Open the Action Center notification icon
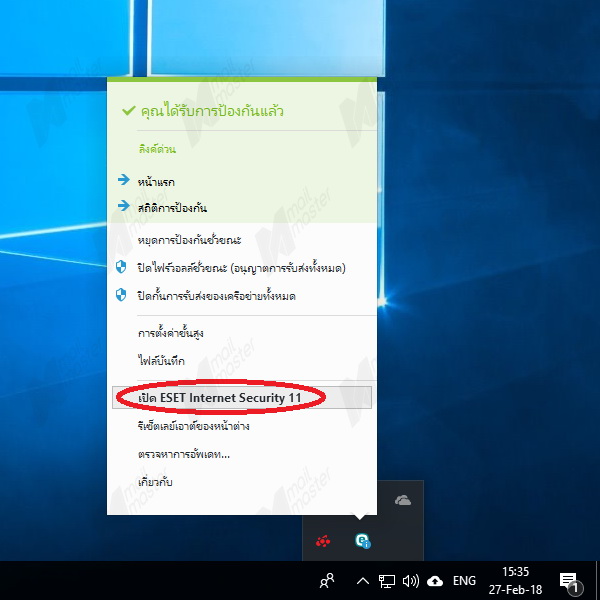 tap(571, 584)
